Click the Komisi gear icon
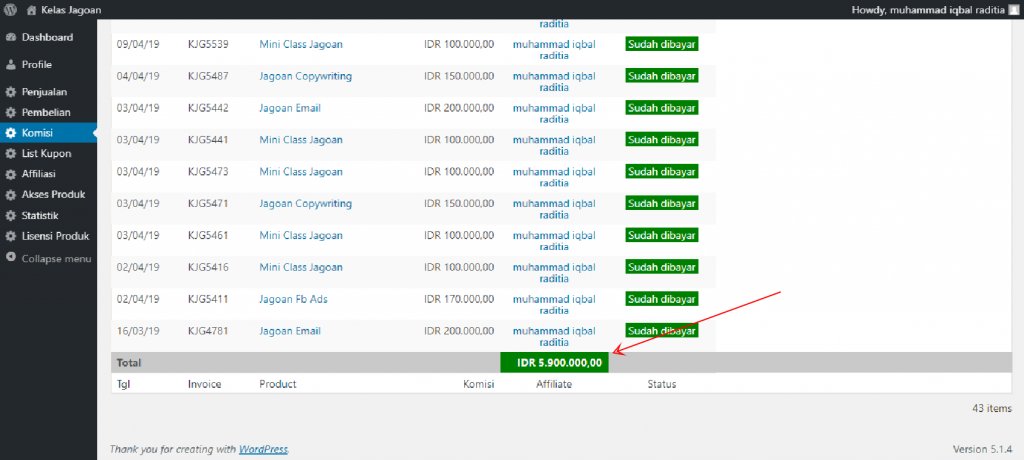Viewport: 1024px width, 460px height. [10, 133]
